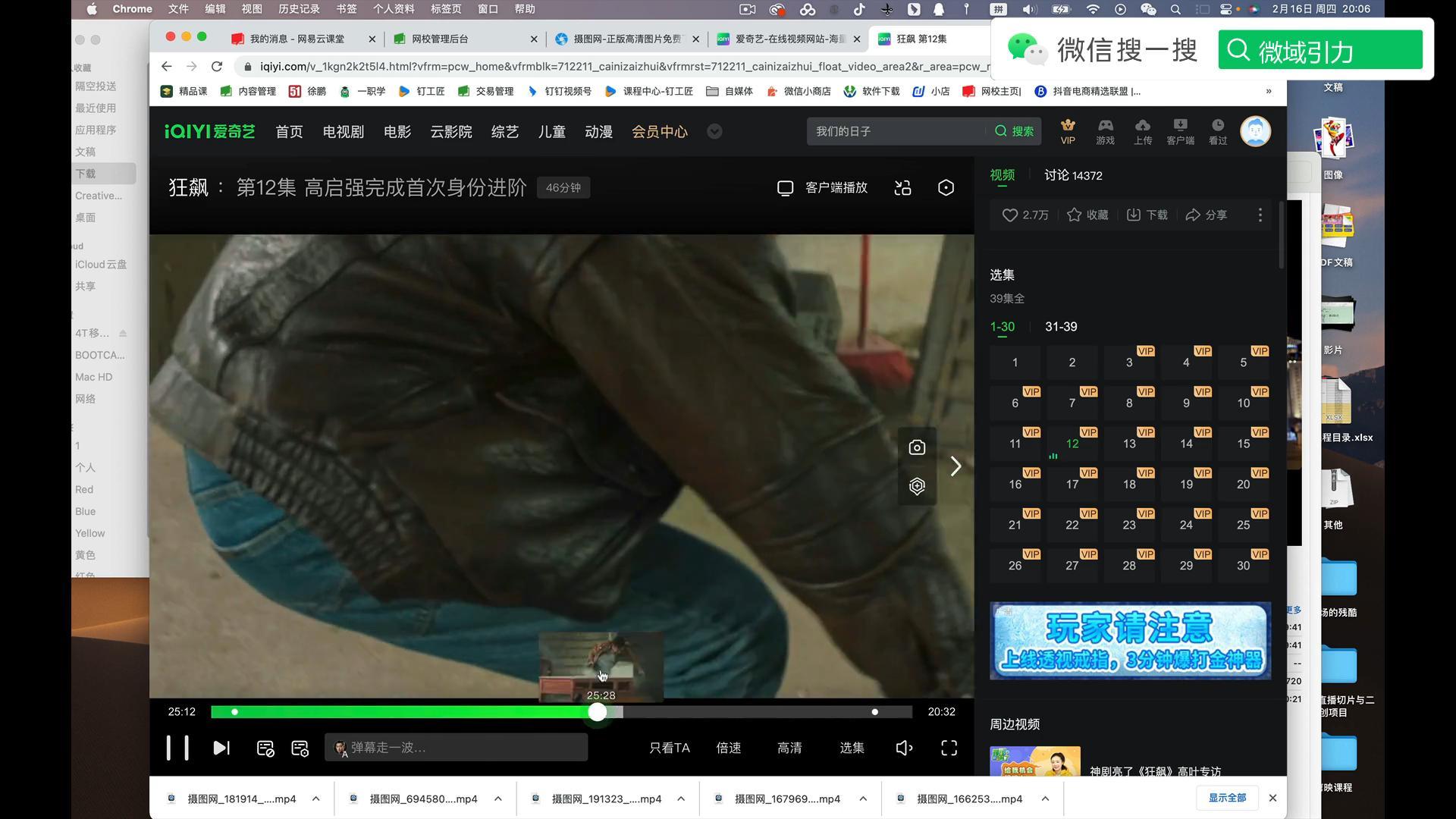This screenshot has width=1456, height=819.
Task: Open the 上传 upload icon
Action: tap(1143, 131)
